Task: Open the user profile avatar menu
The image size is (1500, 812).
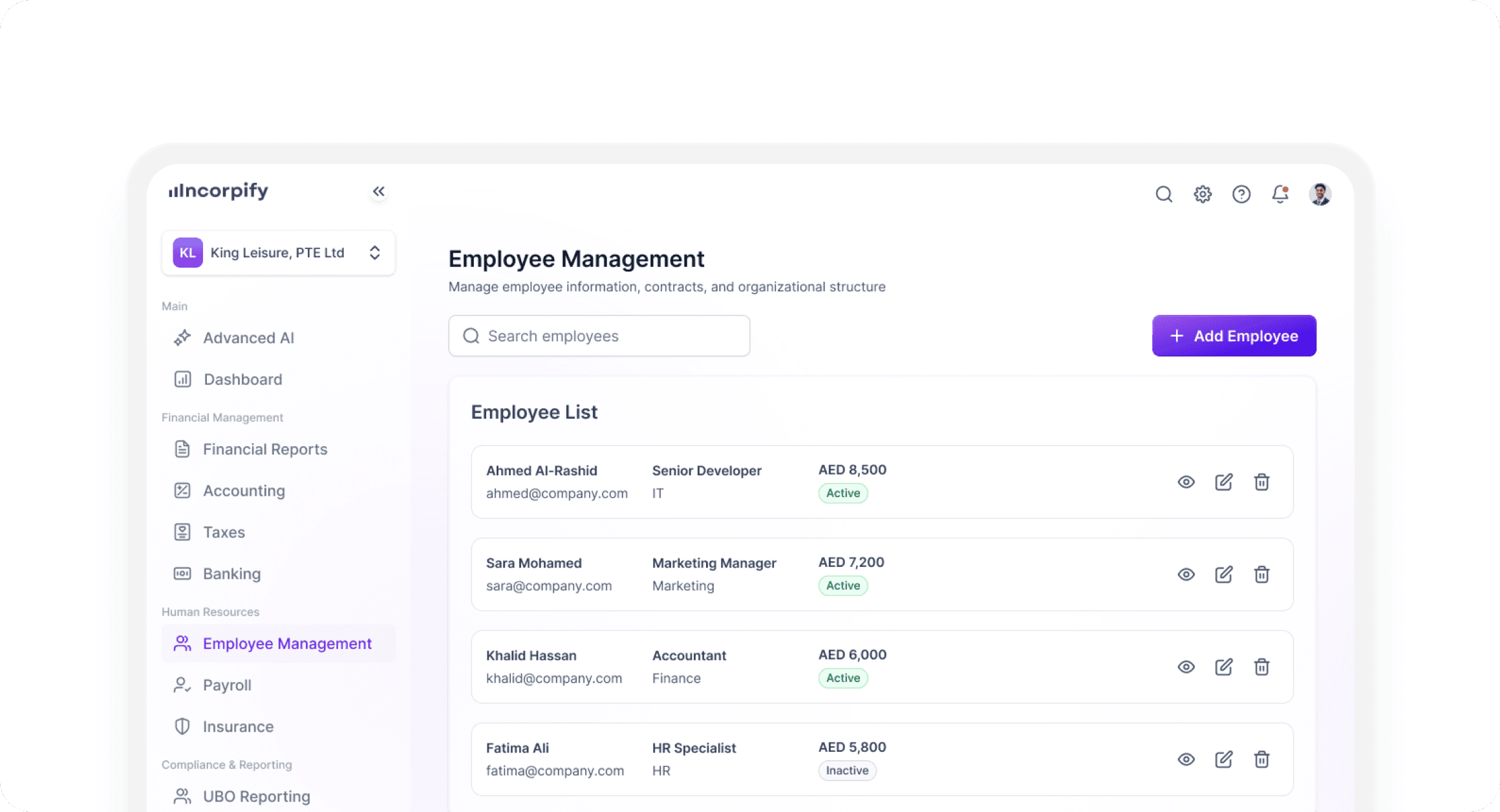Action: [1320, 194]
